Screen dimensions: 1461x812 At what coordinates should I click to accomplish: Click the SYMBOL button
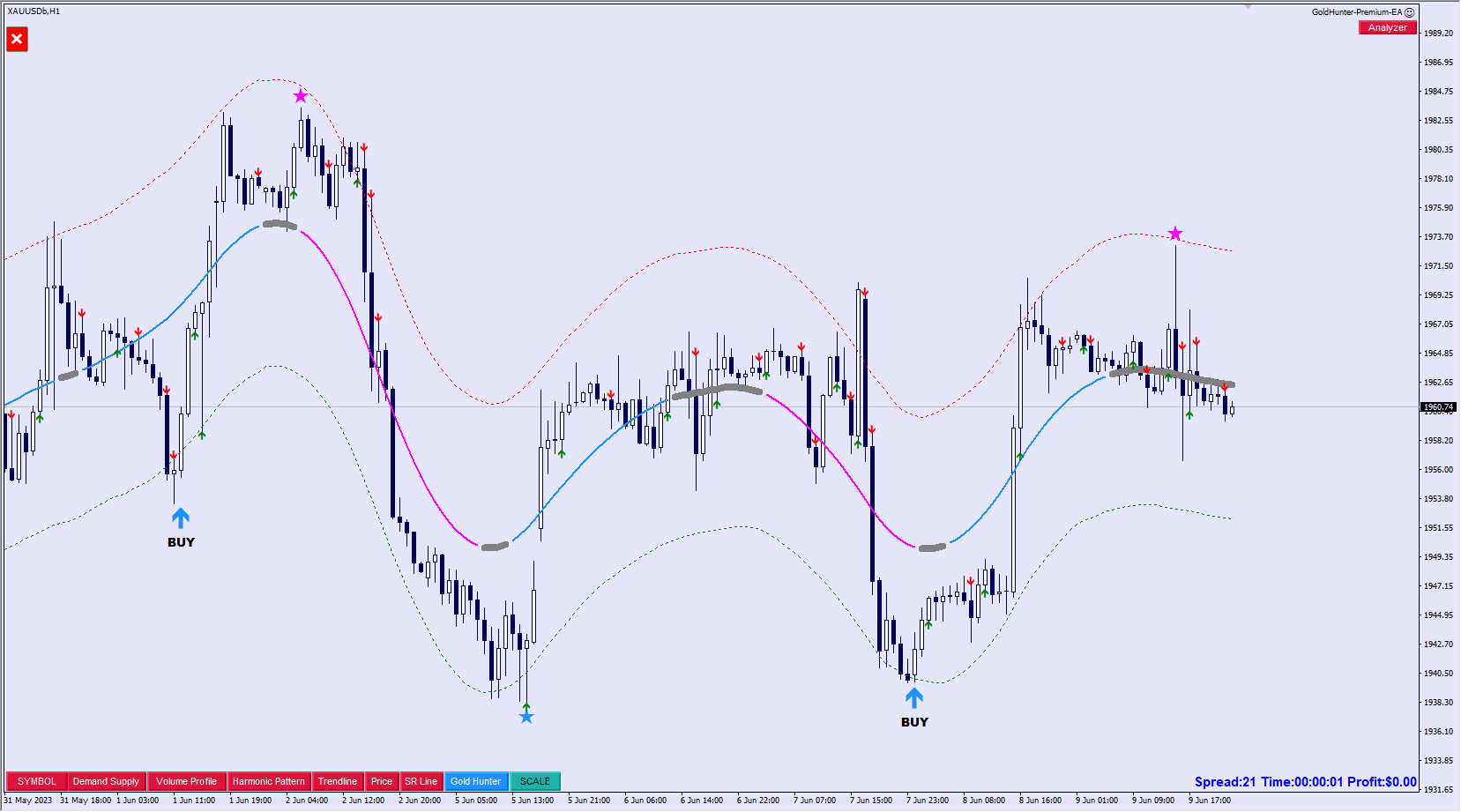point(36,781)
